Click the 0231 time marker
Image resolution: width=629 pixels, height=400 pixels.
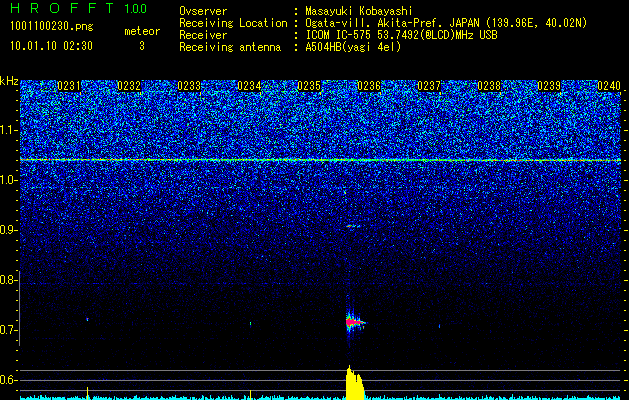69,86
